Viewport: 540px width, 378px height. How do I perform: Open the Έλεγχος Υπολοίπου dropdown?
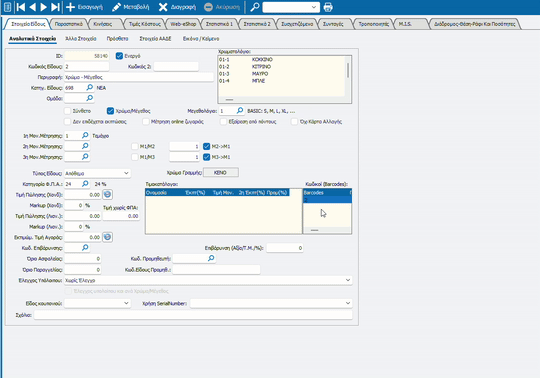208,280
